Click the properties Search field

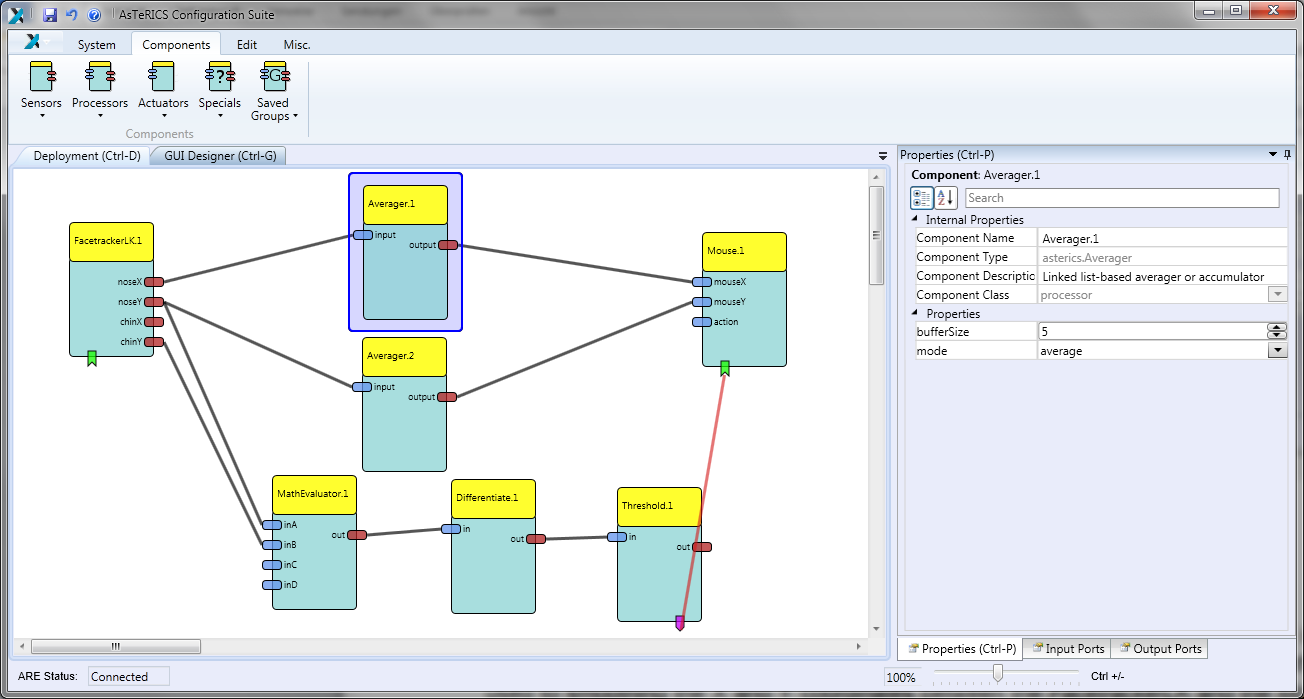[1121, 198]
